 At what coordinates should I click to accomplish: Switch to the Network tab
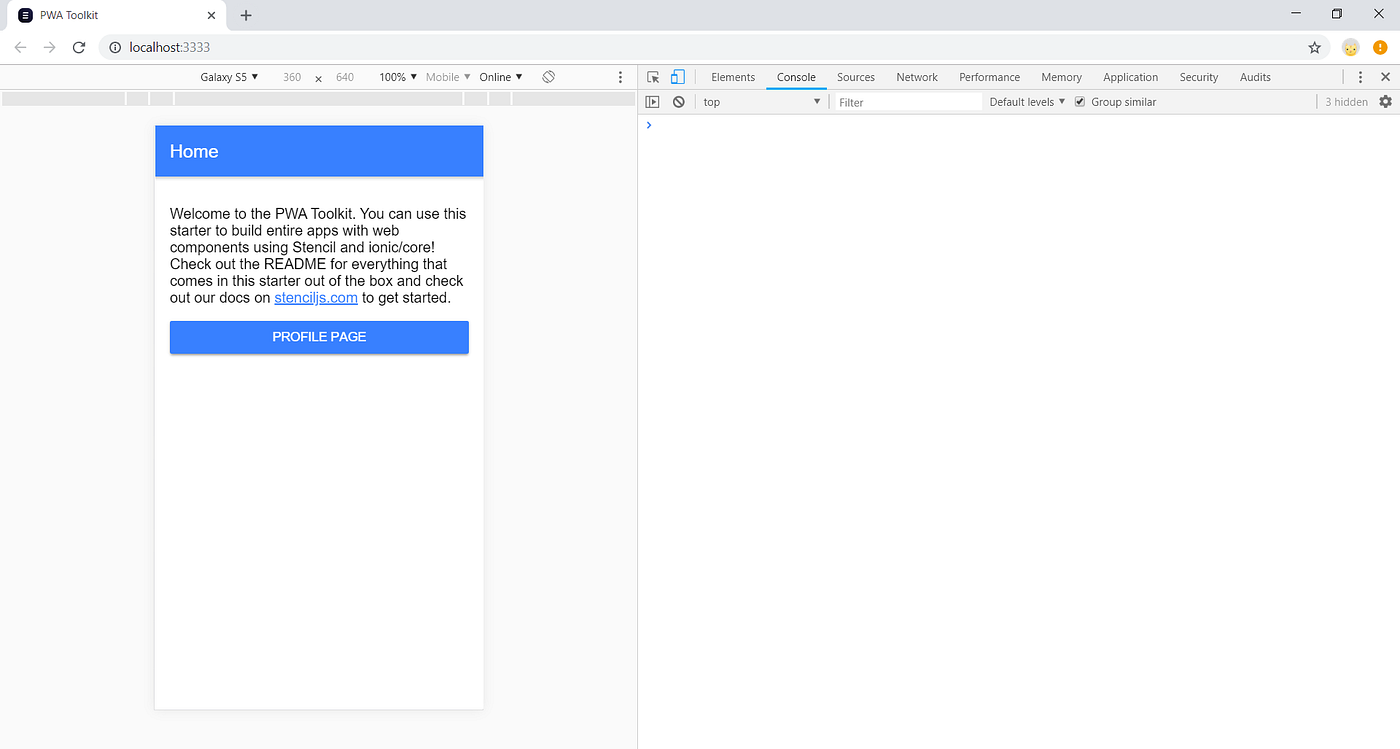(917, 76)
